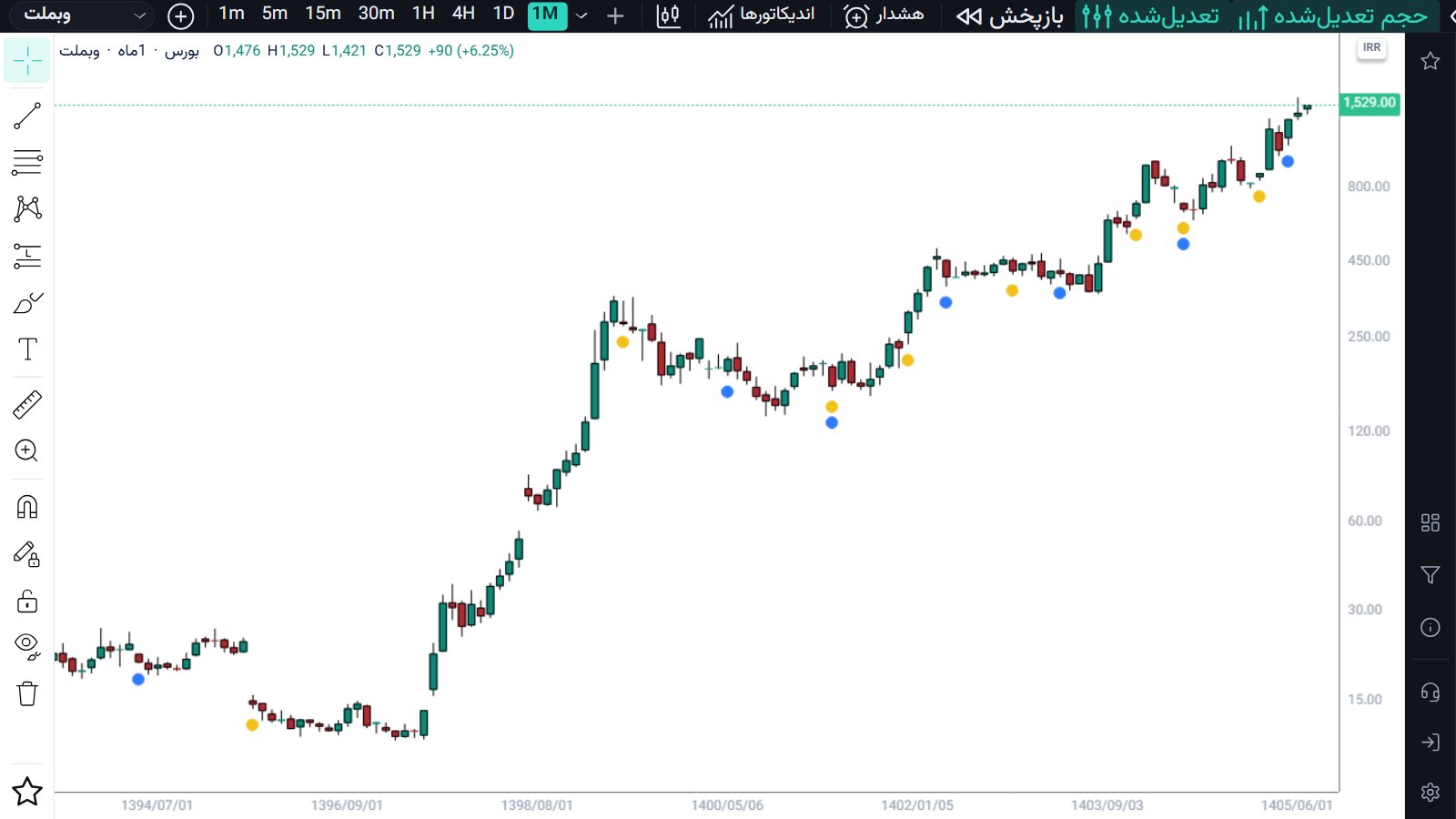Toggle lock all drawings
The width and height of the screenshot is (1456, 819).
(x=27, y=601)
